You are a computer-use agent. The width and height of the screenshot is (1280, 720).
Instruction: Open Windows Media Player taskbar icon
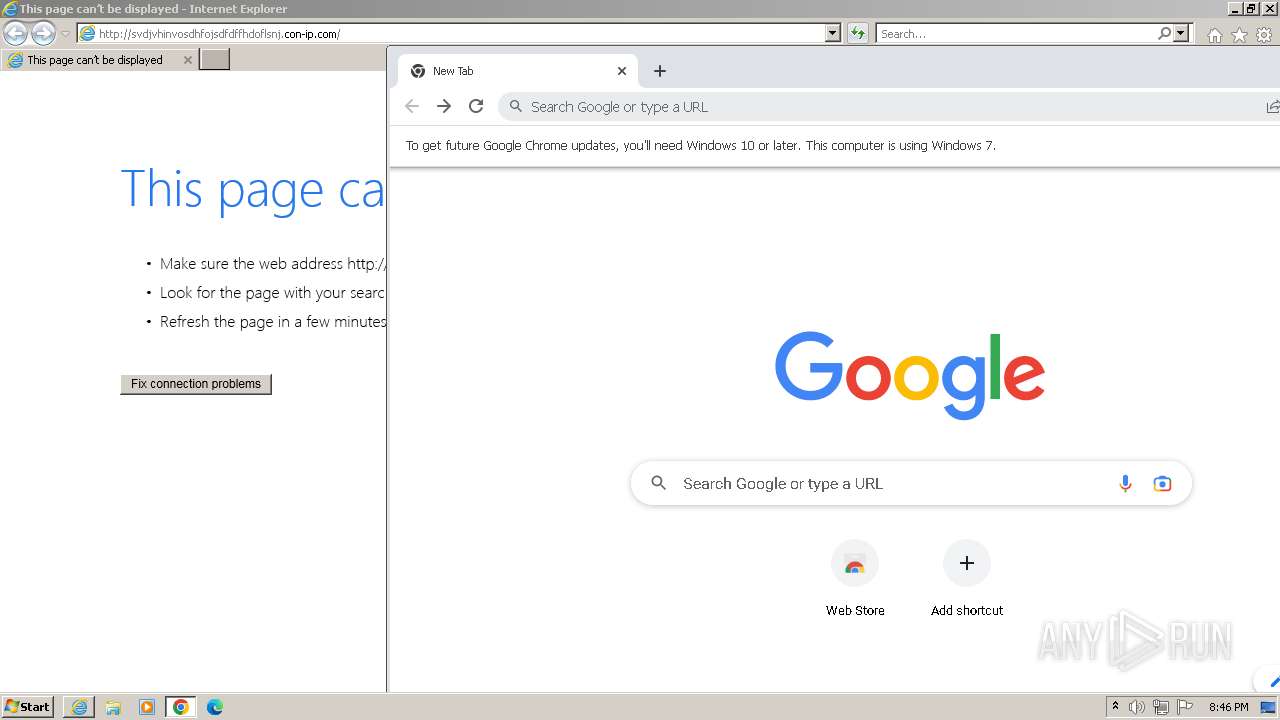coord(147,707)
